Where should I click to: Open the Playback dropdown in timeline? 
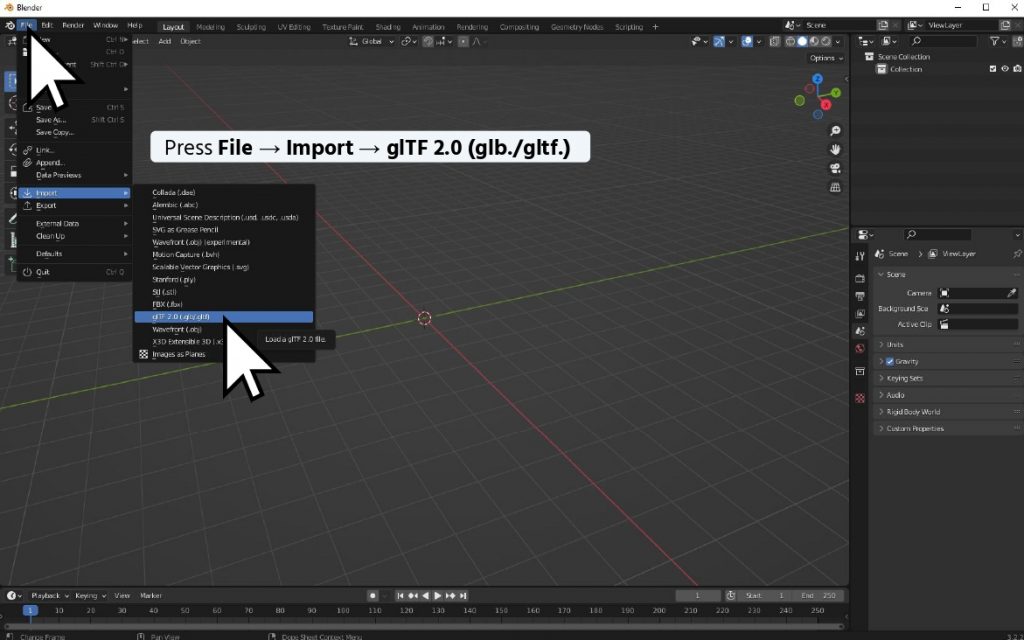pyautogui.click(x=50, y=596)
